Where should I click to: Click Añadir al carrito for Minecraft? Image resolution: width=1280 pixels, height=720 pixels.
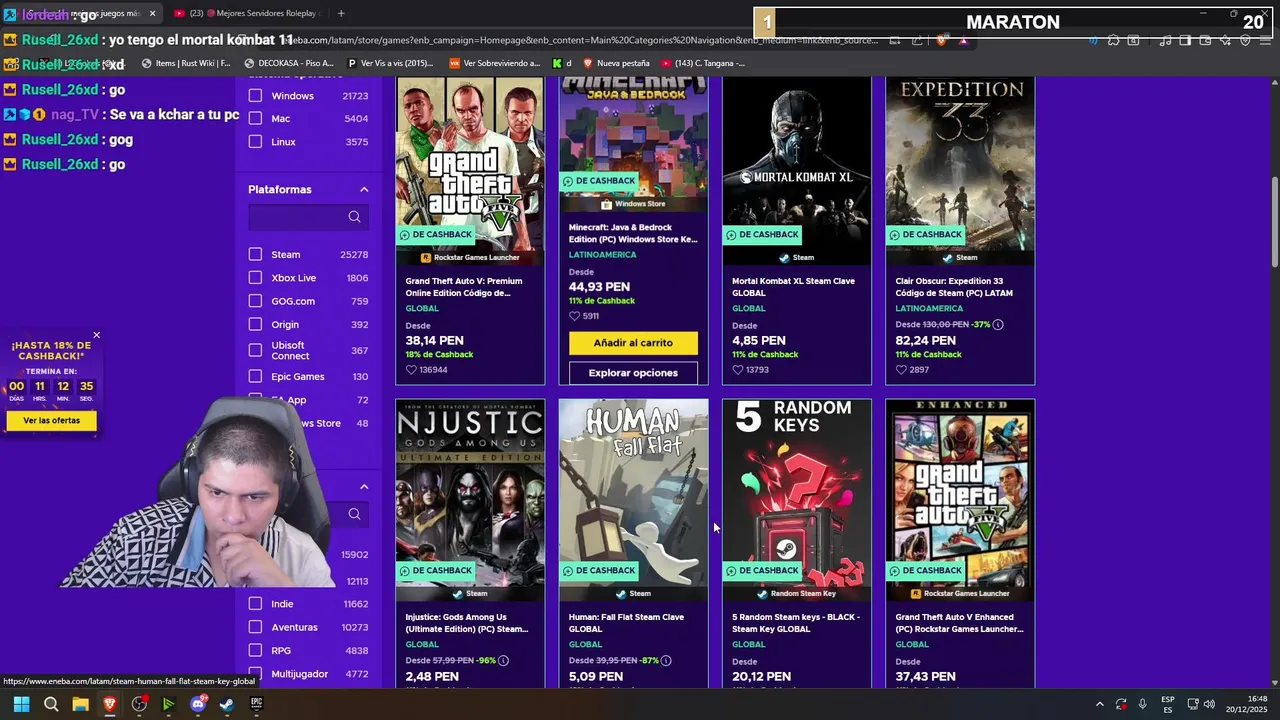633,343
